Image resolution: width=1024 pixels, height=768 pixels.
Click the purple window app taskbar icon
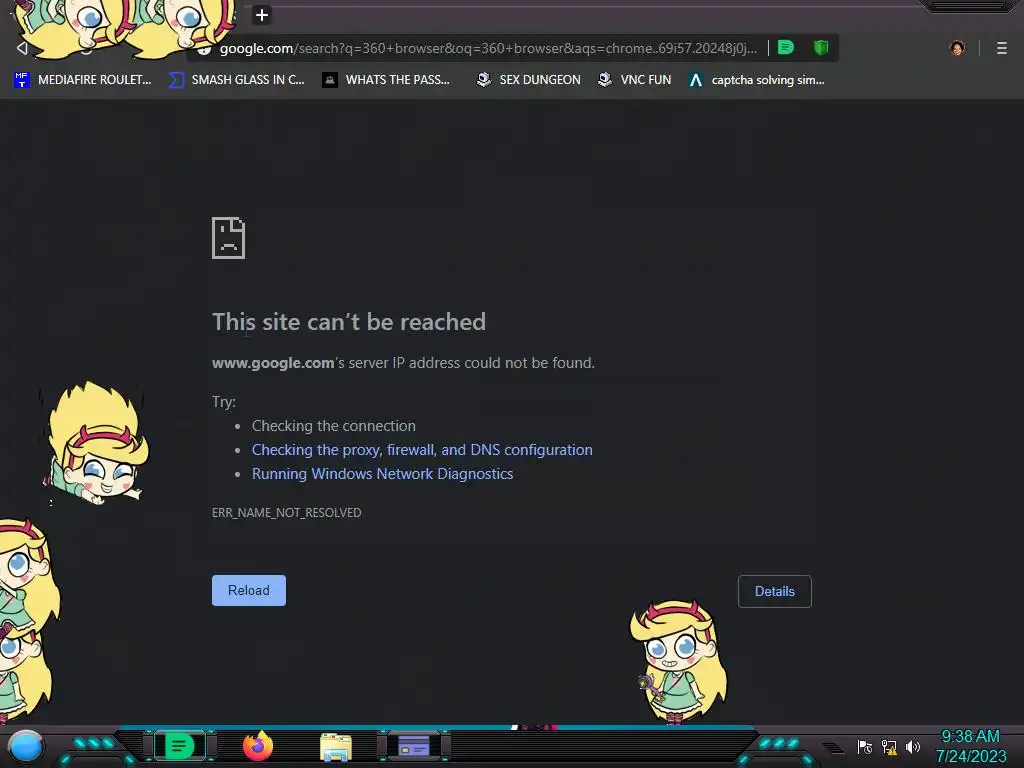(x=414, y=746)
